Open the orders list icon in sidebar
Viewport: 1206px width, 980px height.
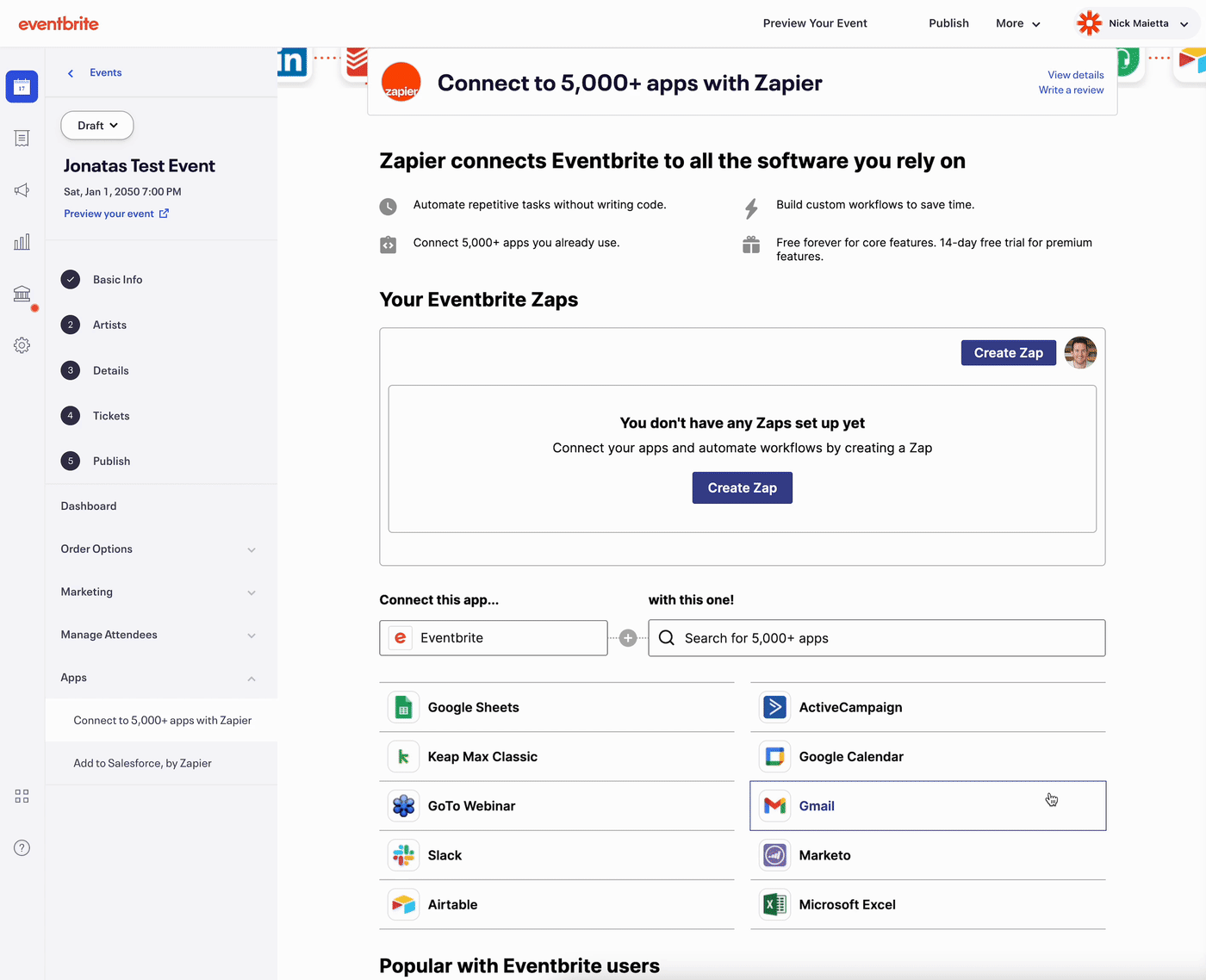point(22,139)
